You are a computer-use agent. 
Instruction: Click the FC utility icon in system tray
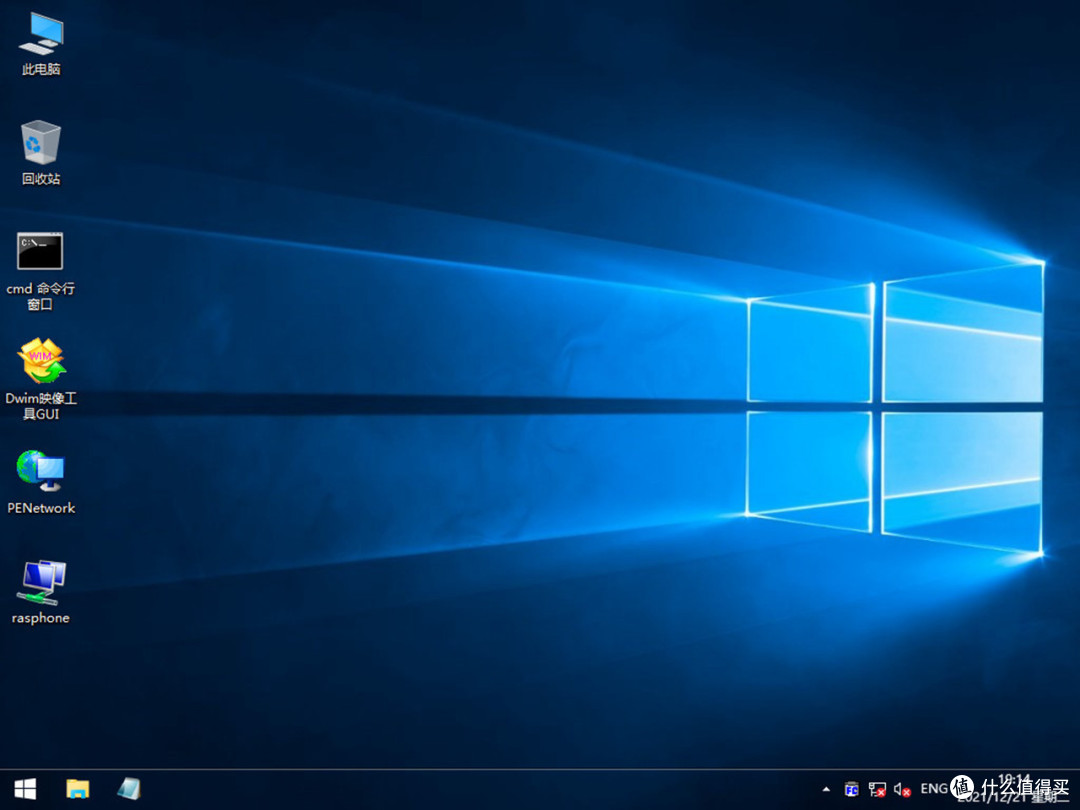(x=851, y=789)
